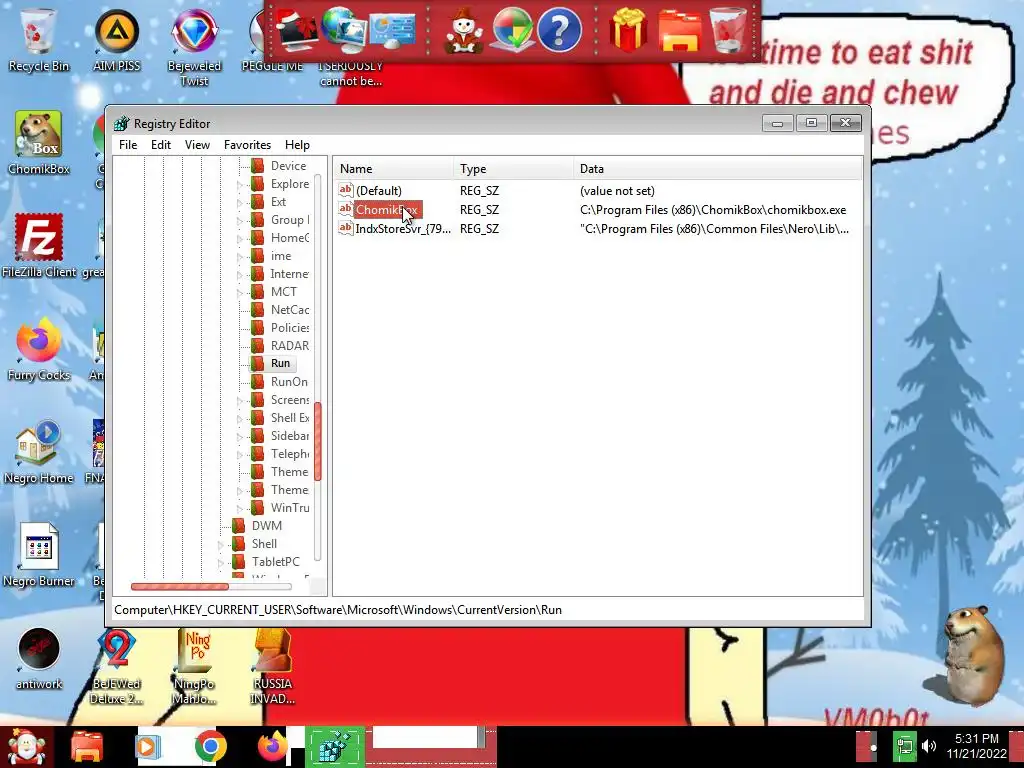
Task: Click the volume speaker tray icon
Action: click(929, 746)
